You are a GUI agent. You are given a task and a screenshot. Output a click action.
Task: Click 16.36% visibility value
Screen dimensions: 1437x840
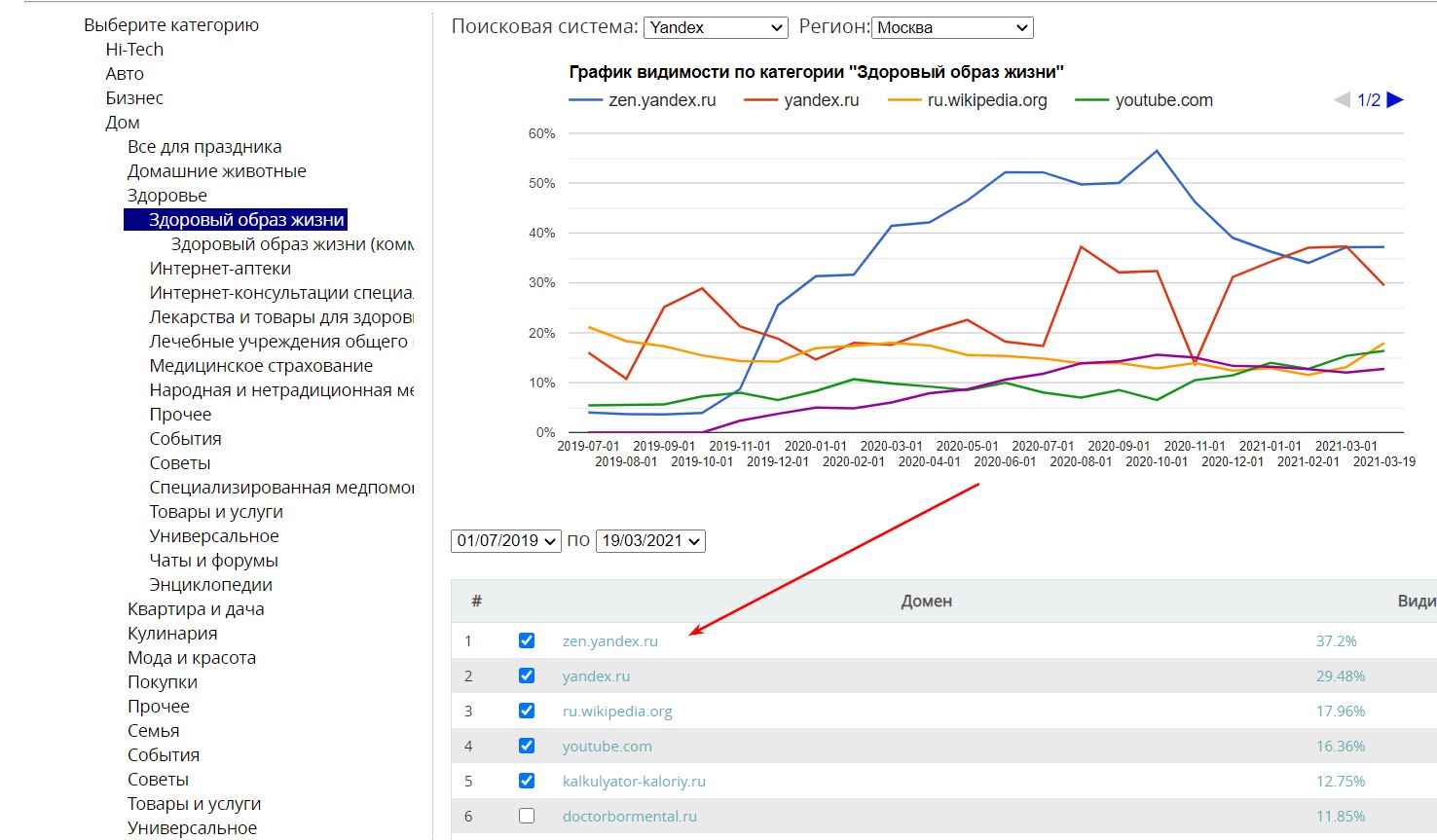click(x=1341, y=746)
